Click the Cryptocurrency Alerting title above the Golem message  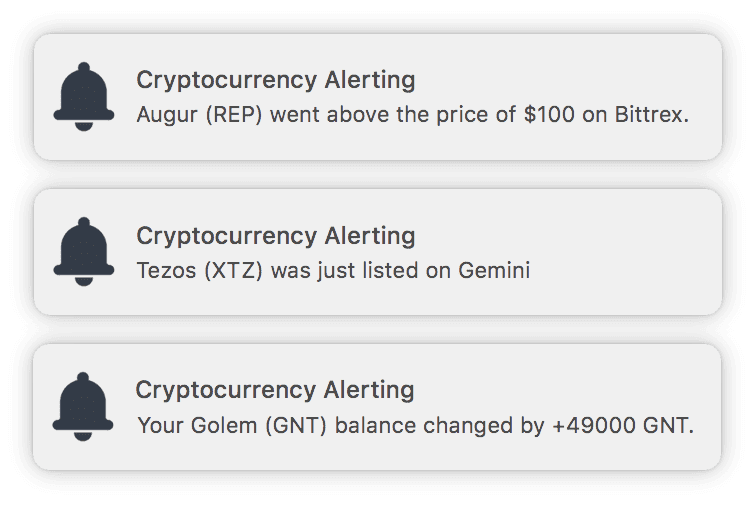(275, 389)
